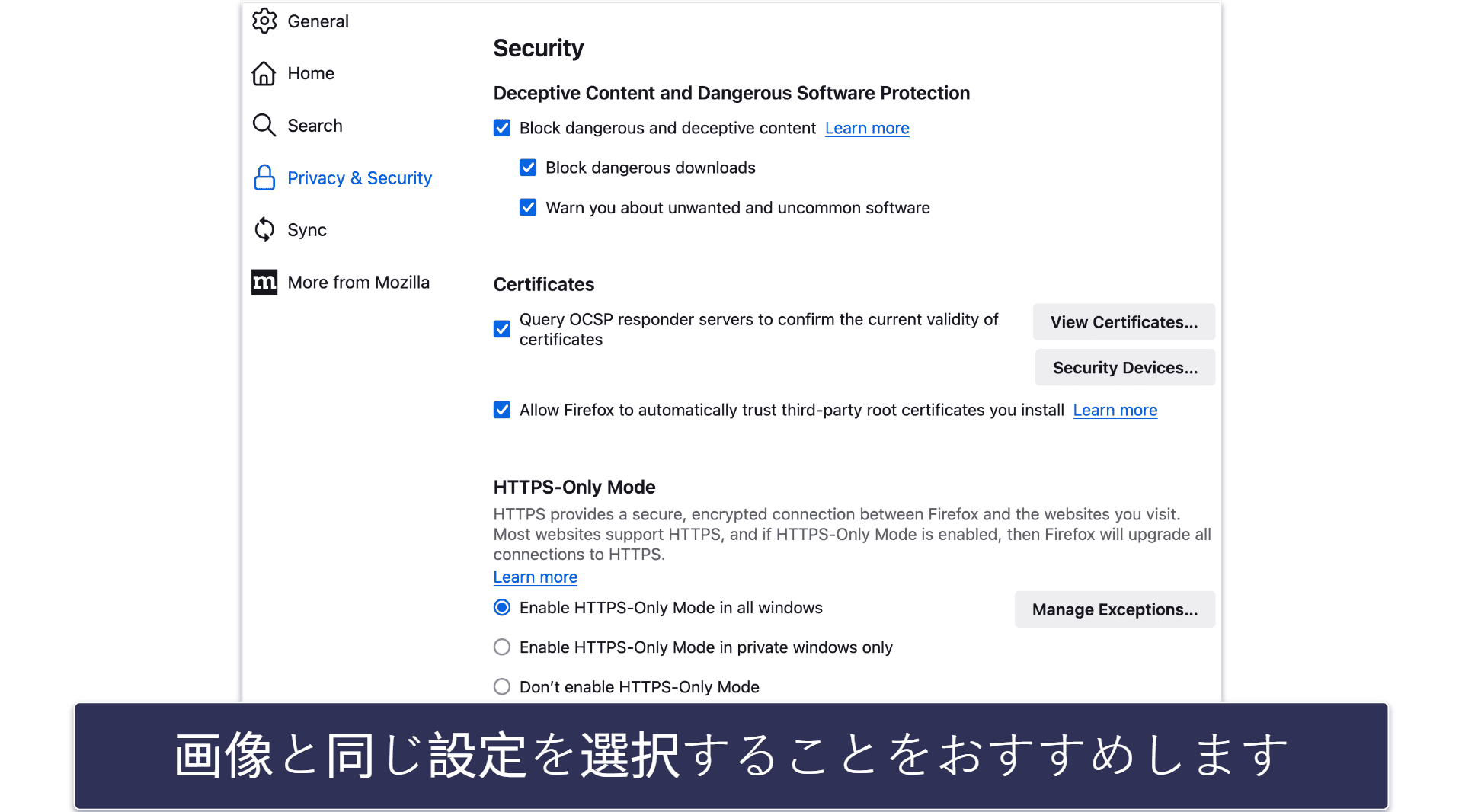
Task: Click the Home house icon
Action: point(264,73)
